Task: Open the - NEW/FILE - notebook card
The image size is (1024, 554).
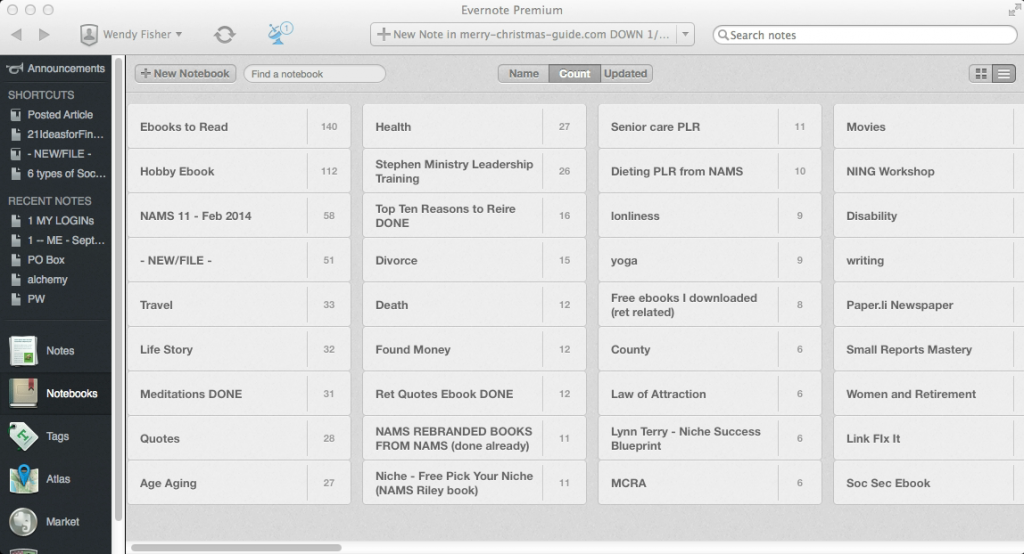Action: 239,260
